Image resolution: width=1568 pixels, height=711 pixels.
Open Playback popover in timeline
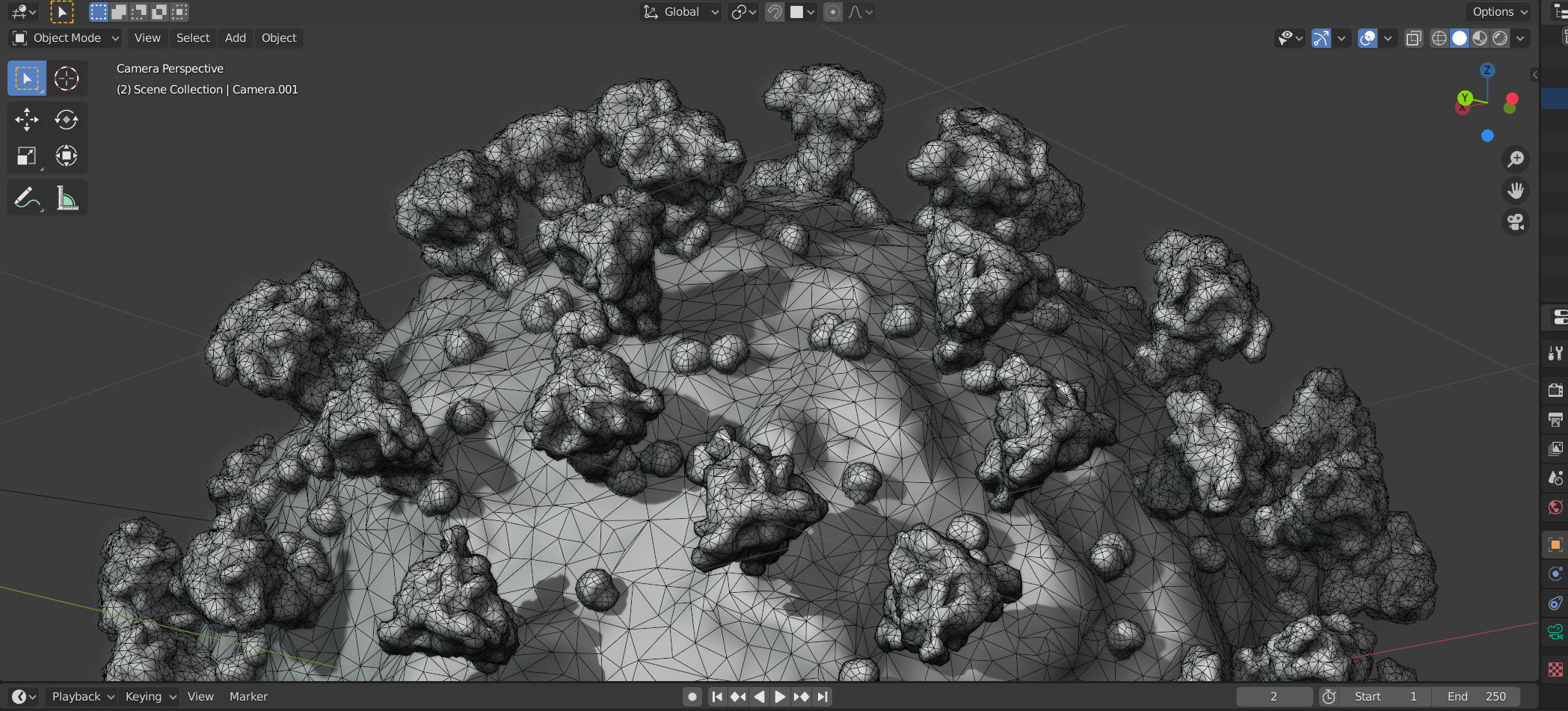pos(82,697)
